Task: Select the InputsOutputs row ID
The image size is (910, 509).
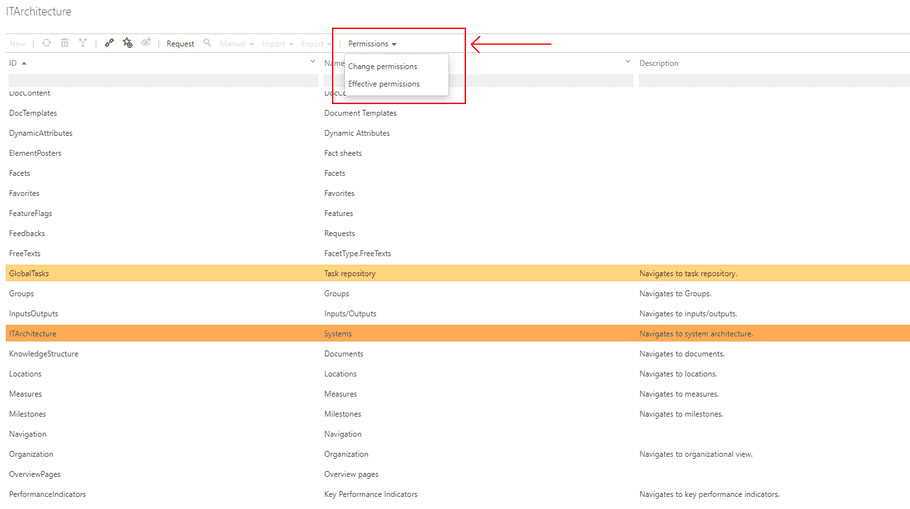Action: [33, 313]
